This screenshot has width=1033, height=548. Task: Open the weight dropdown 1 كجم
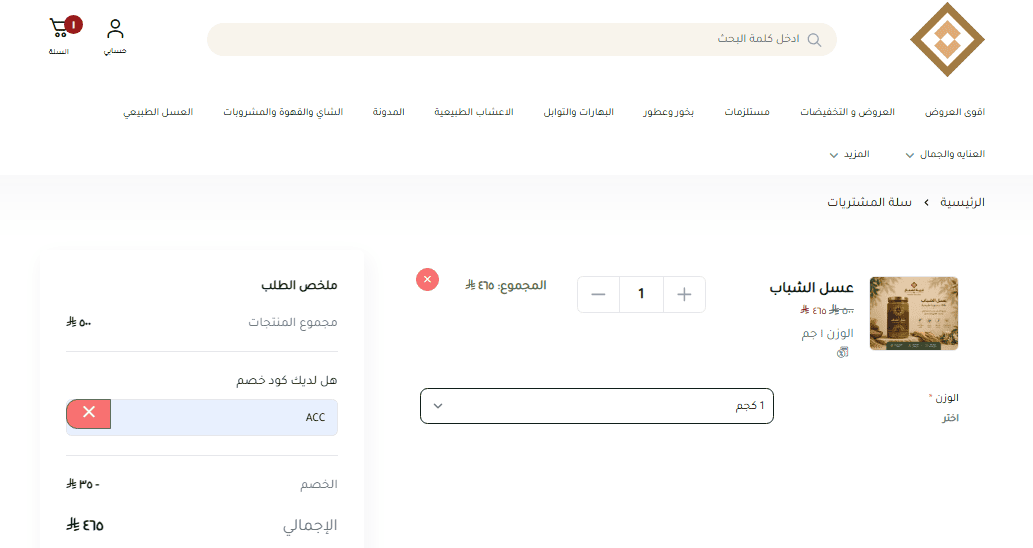[597, 406]
